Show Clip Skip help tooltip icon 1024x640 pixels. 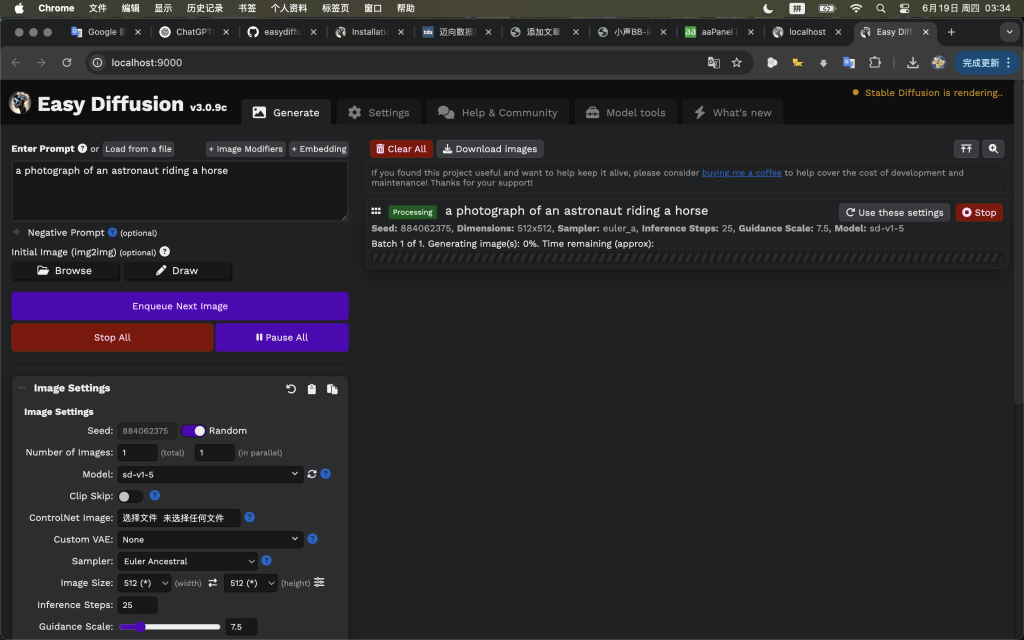155,496
